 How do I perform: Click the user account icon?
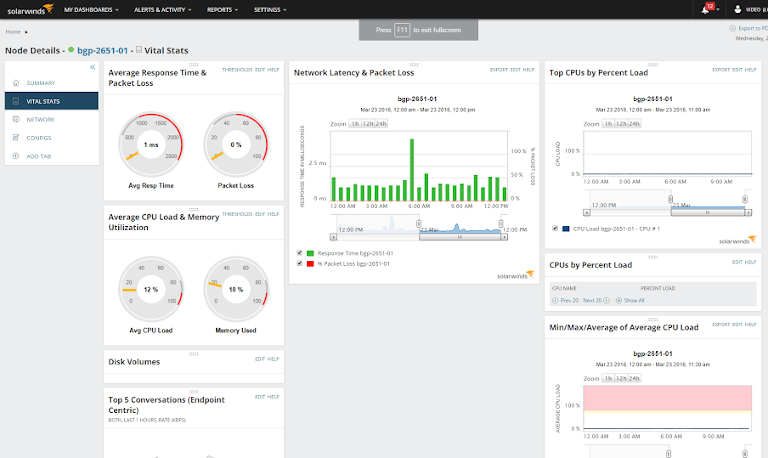point(738,9)
